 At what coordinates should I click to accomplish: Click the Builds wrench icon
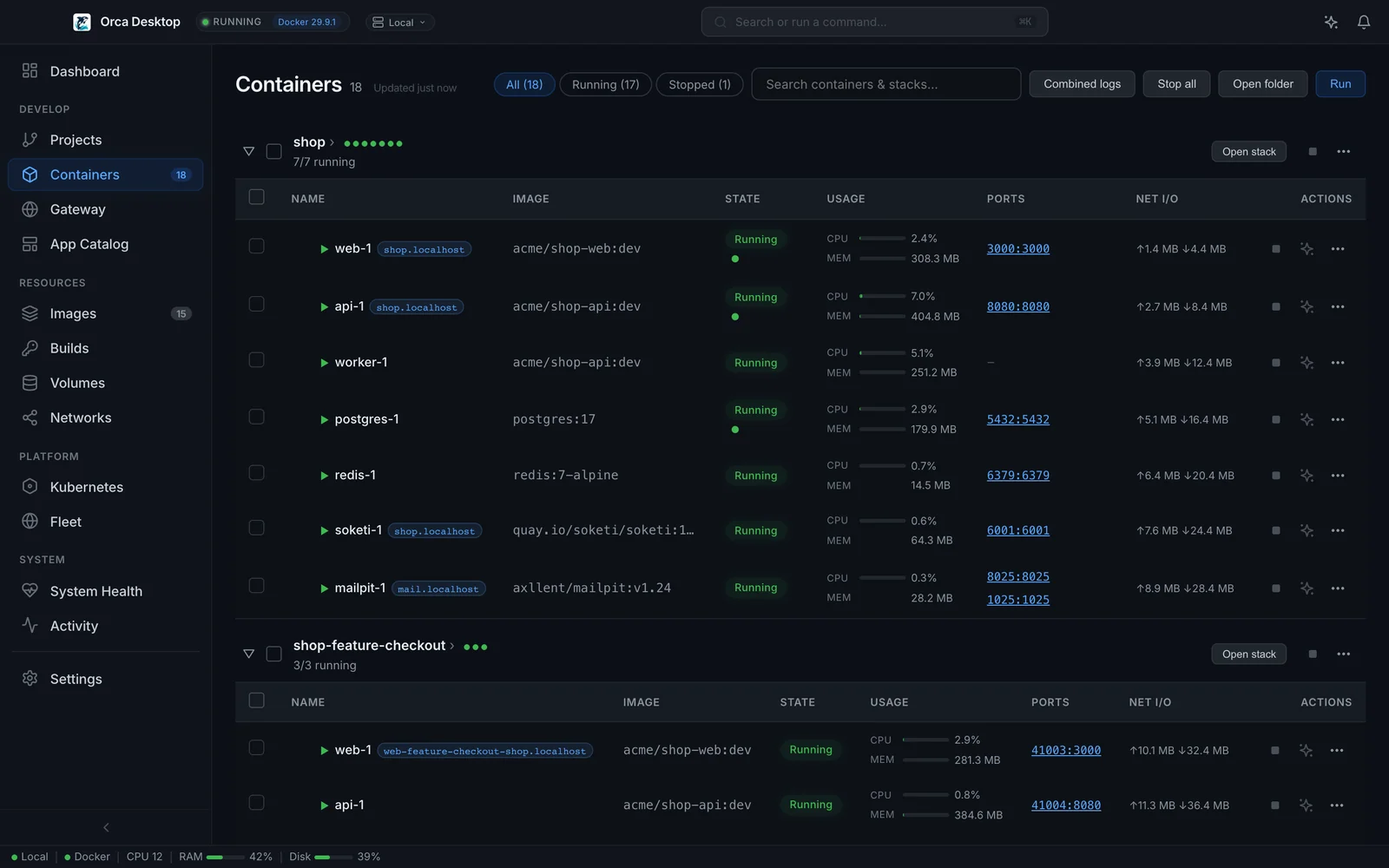coord(30,348)
